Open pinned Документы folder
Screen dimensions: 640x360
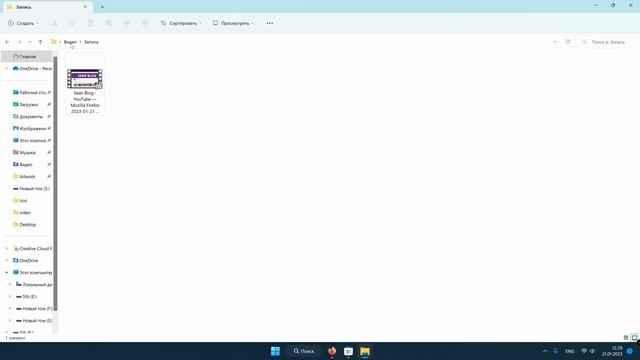(31, 117)
